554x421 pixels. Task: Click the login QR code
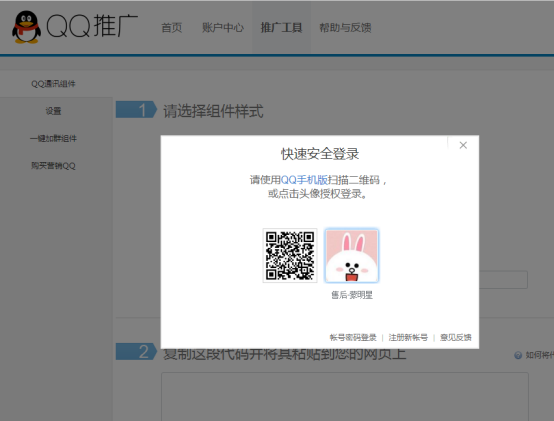(x=290, y=255)
